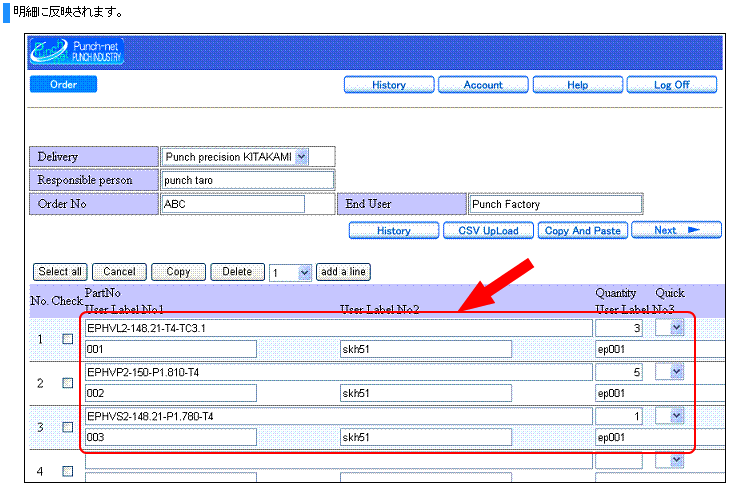Click the Punch-net logo
Screen dimensions: 729x487
click(77, 51)
